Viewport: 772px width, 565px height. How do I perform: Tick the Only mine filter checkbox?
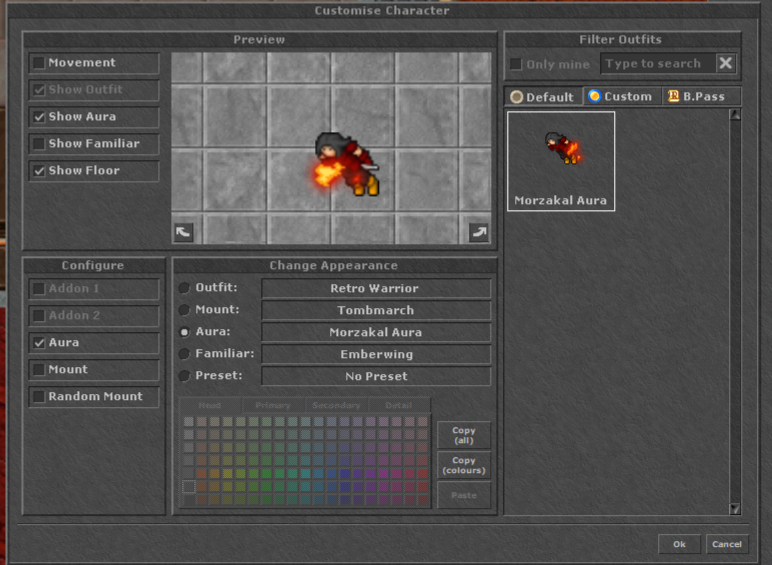click(516, 64)
